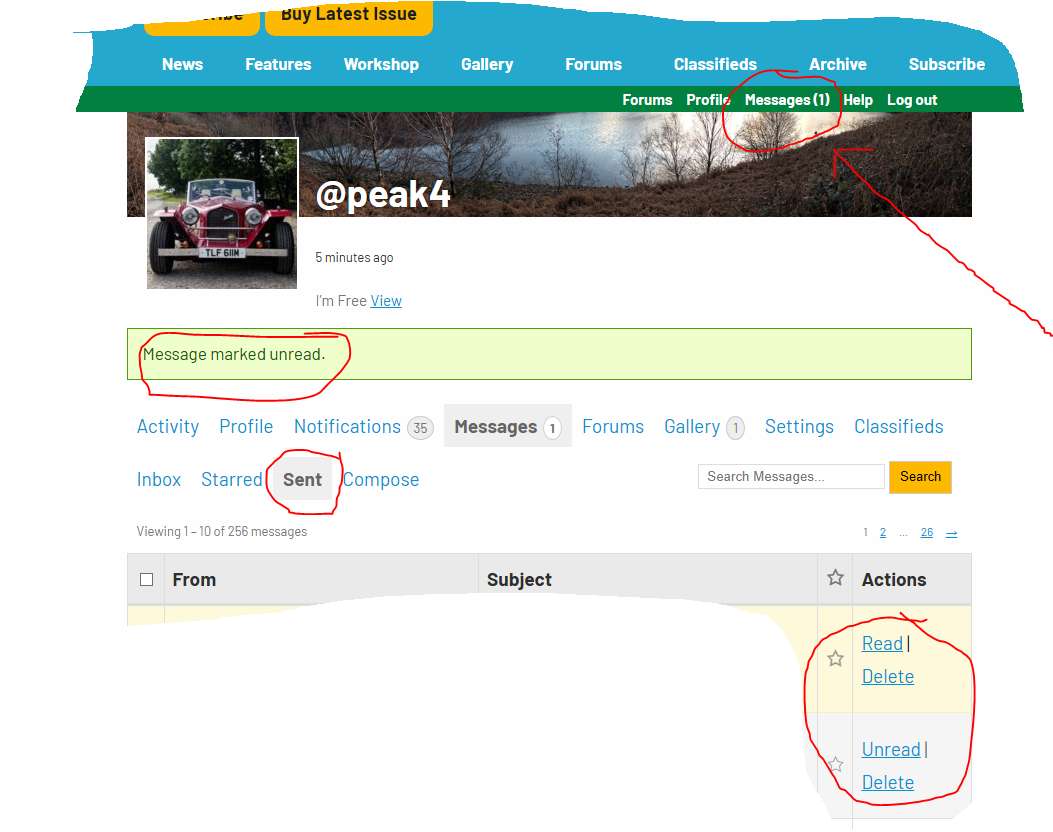This screenshot has width=1053, height=832.
Task: Follow the View link next to I'm Free
Action: pyautogui.click(x=386, y=301)
